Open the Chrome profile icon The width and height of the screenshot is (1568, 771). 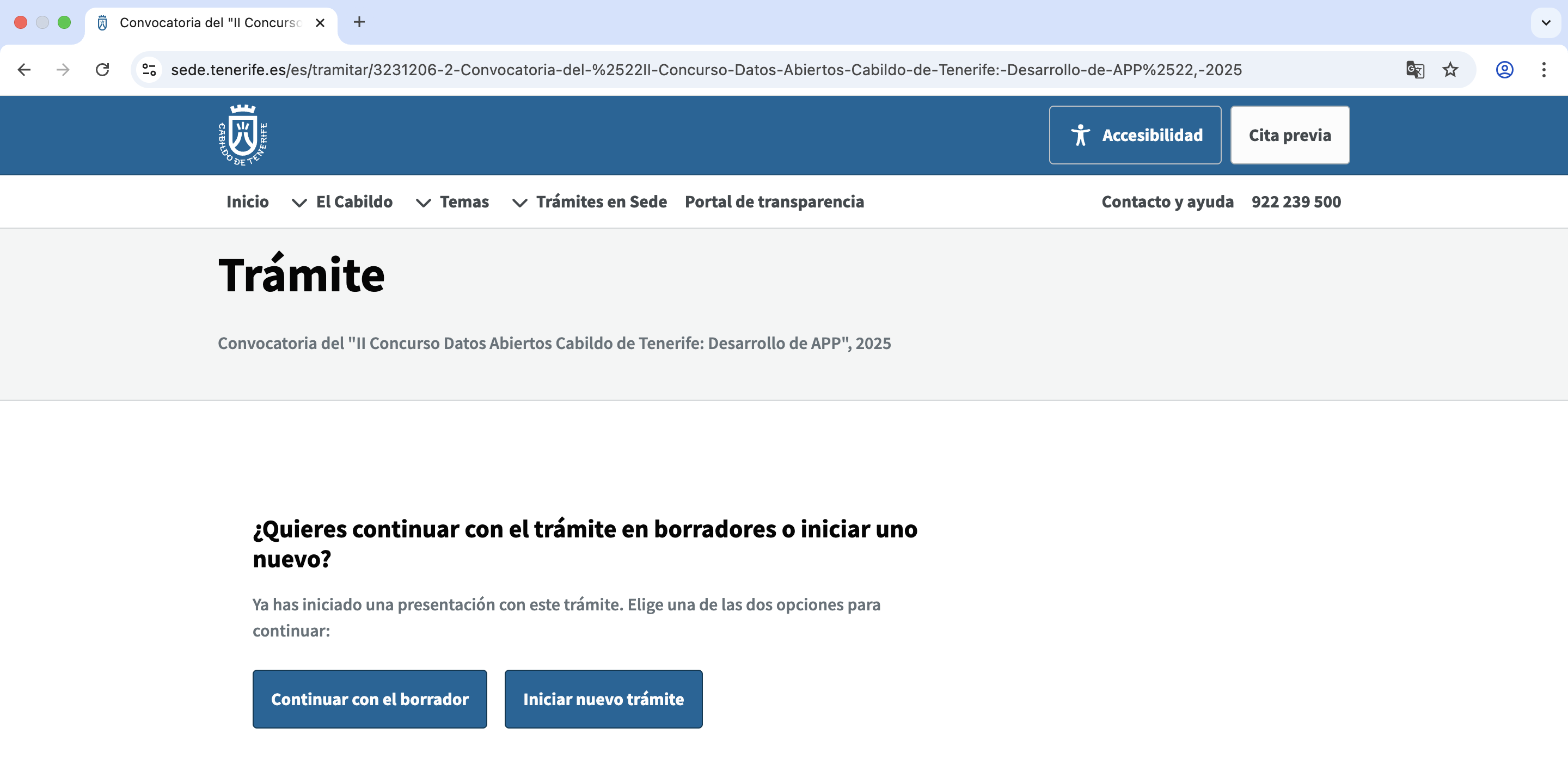1504,70
